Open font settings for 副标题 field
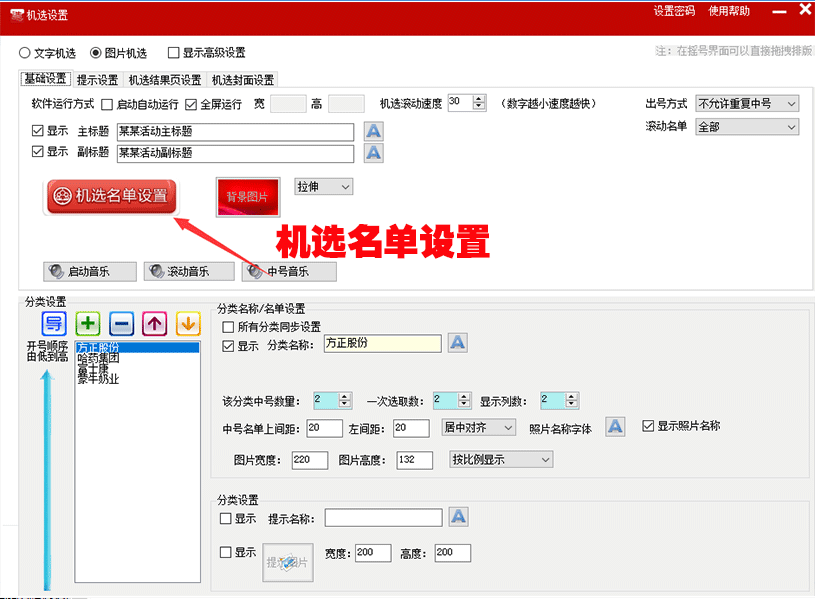 point(373,153)
